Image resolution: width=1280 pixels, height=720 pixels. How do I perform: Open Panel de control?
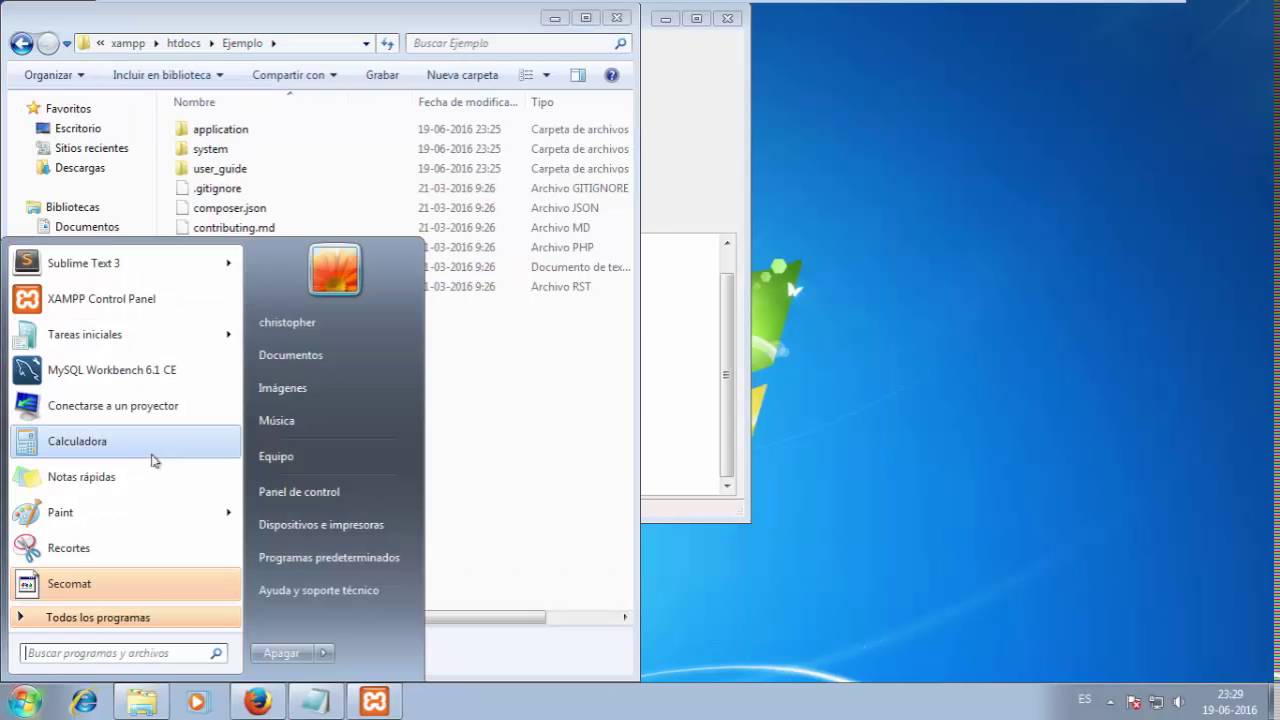[x=299, y=492]
